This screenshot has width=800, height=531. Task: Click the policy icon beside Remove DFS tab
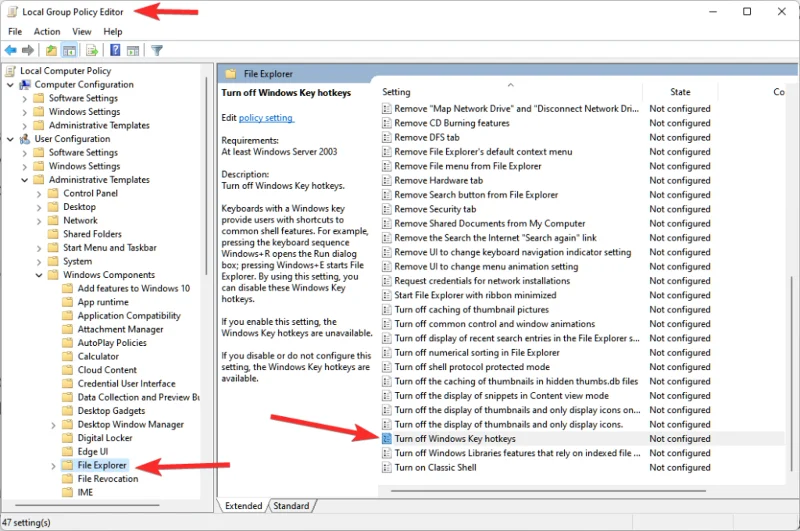pyautogui.click(x=387, y=137)
